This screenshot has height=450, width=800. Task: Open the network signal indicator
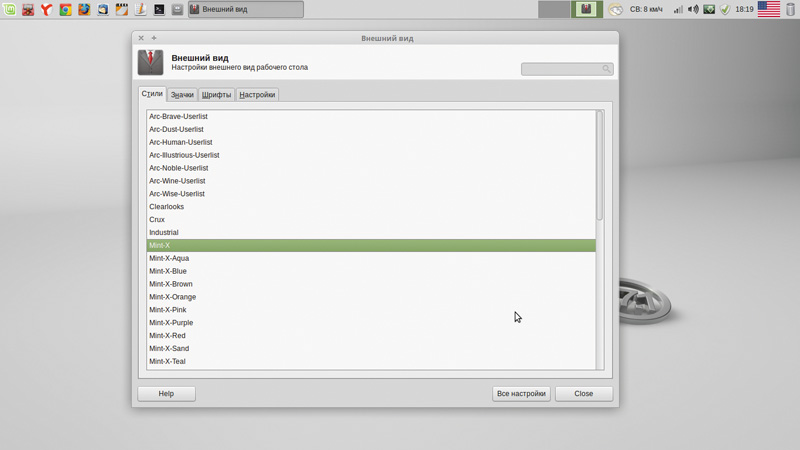(x=678, y=9)
